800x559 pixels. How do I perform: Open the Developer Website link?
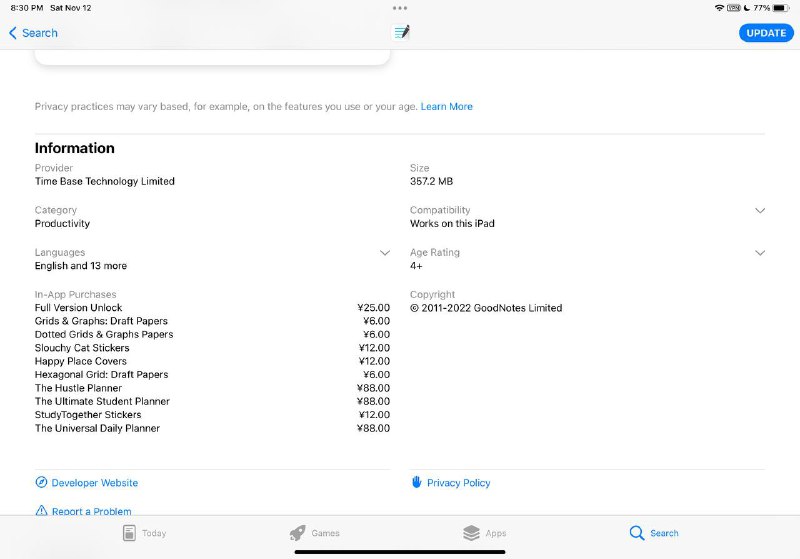coord(94,482)
